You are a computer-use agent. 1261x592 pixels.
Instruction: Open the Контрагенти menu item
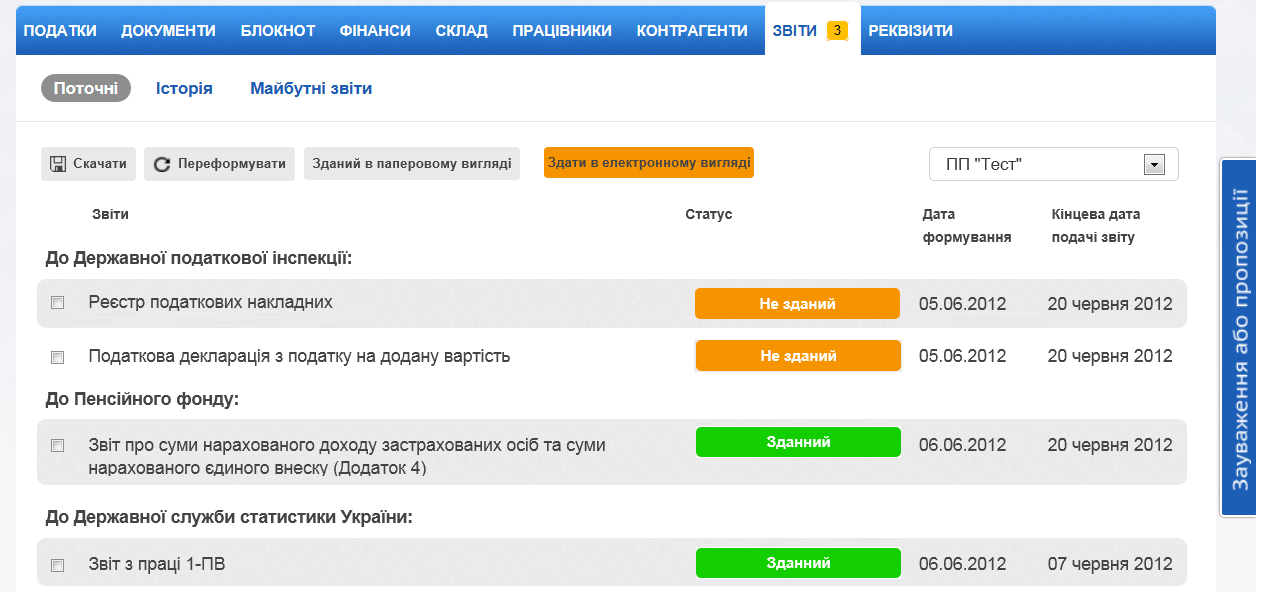692,31
